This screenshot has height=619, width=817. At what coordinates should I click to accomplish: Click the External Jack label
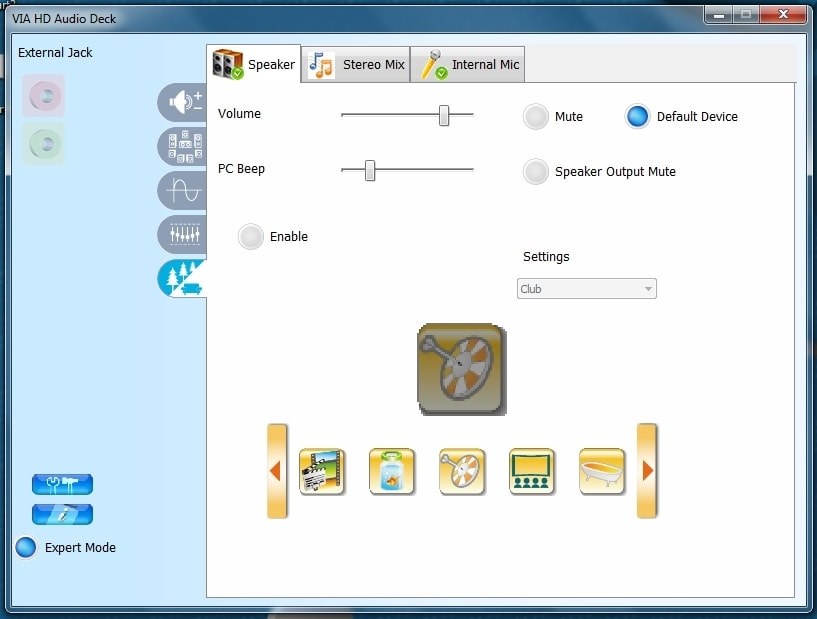[x=55, y=53]
